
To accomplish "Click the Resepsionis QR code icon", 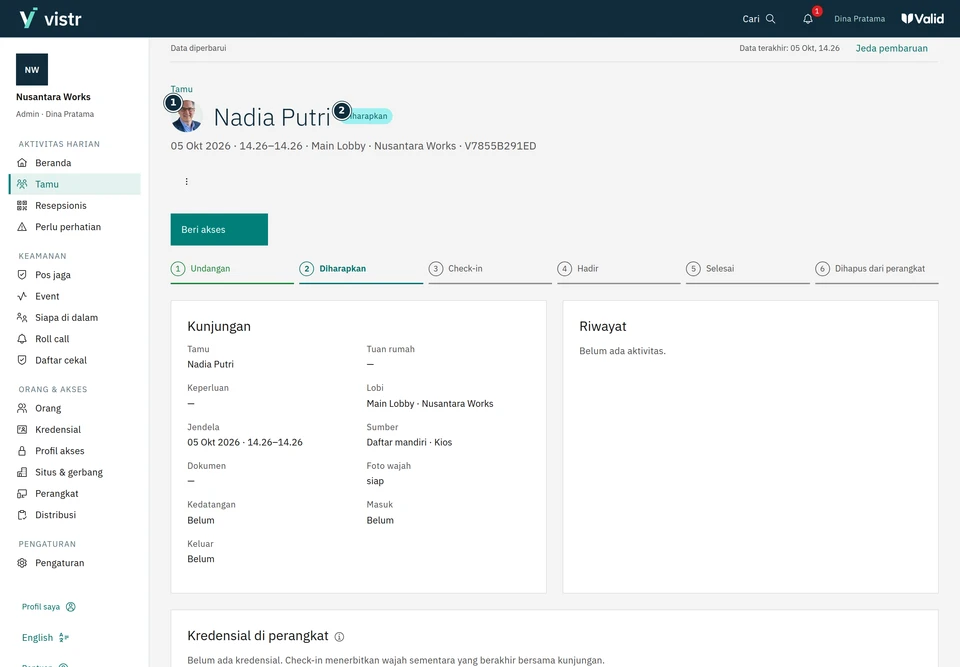I will coord(22,205).
